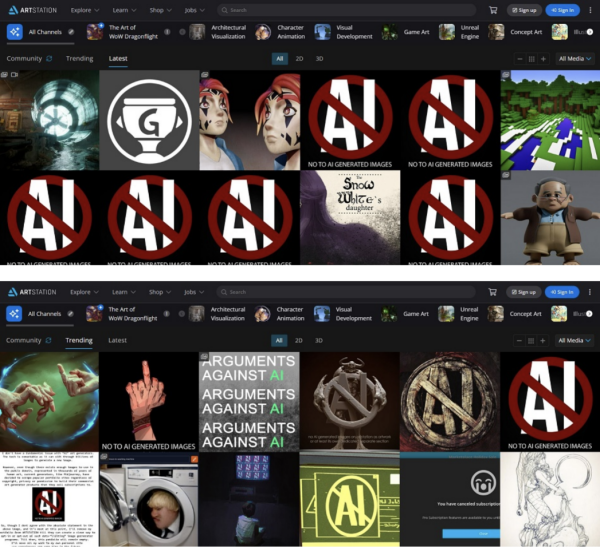
Task: Select the Trending tab in the lower window
Action: [x=79, y=340]
